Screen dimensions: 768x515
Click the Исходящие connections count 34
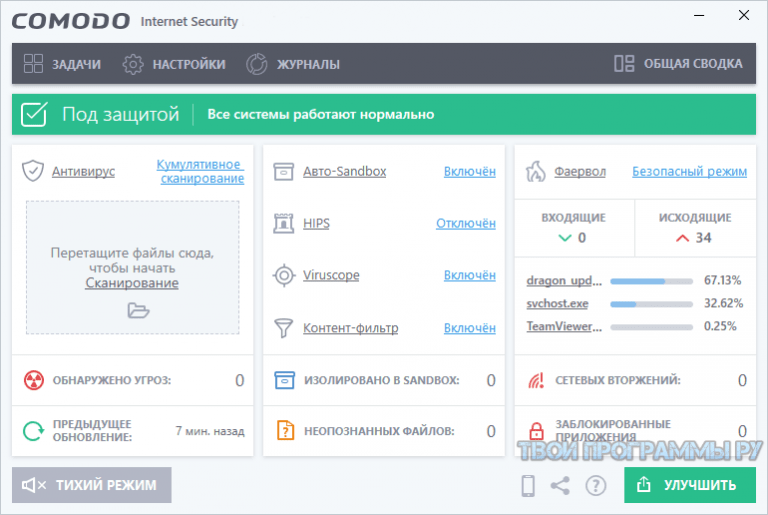704,238
